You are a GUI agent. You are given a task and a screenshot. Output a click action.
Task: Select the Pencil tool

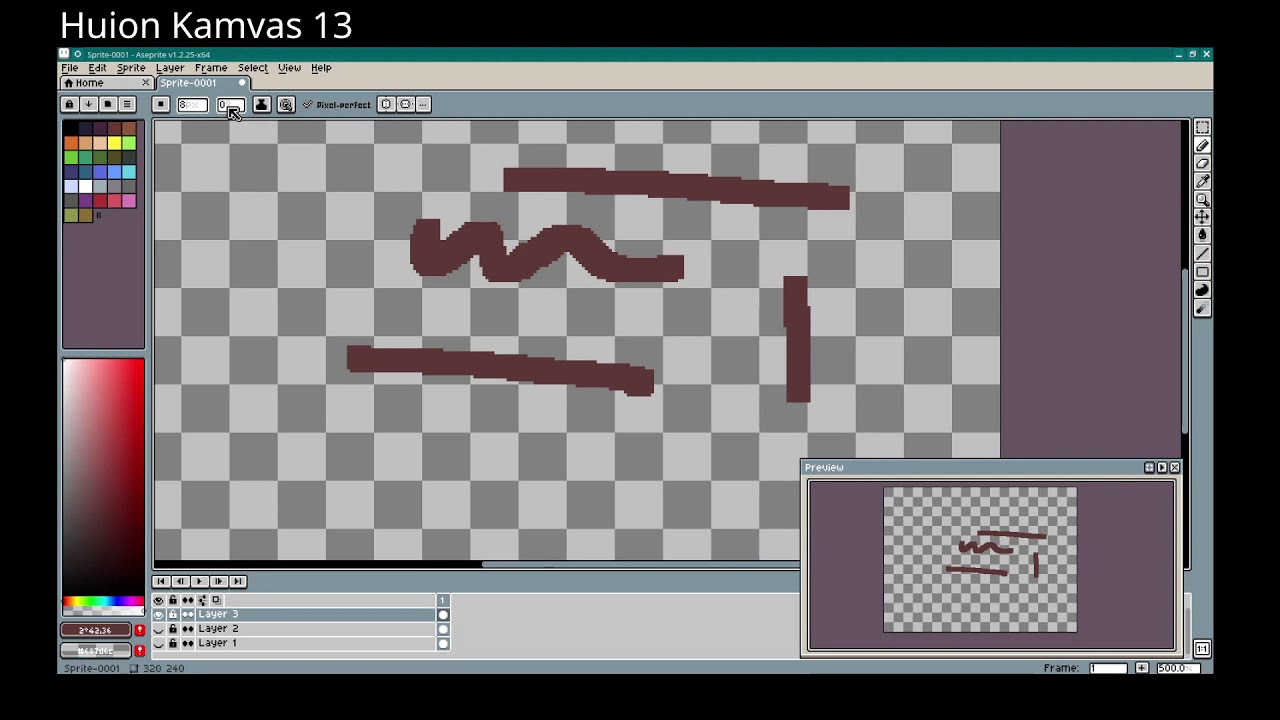1202,145
